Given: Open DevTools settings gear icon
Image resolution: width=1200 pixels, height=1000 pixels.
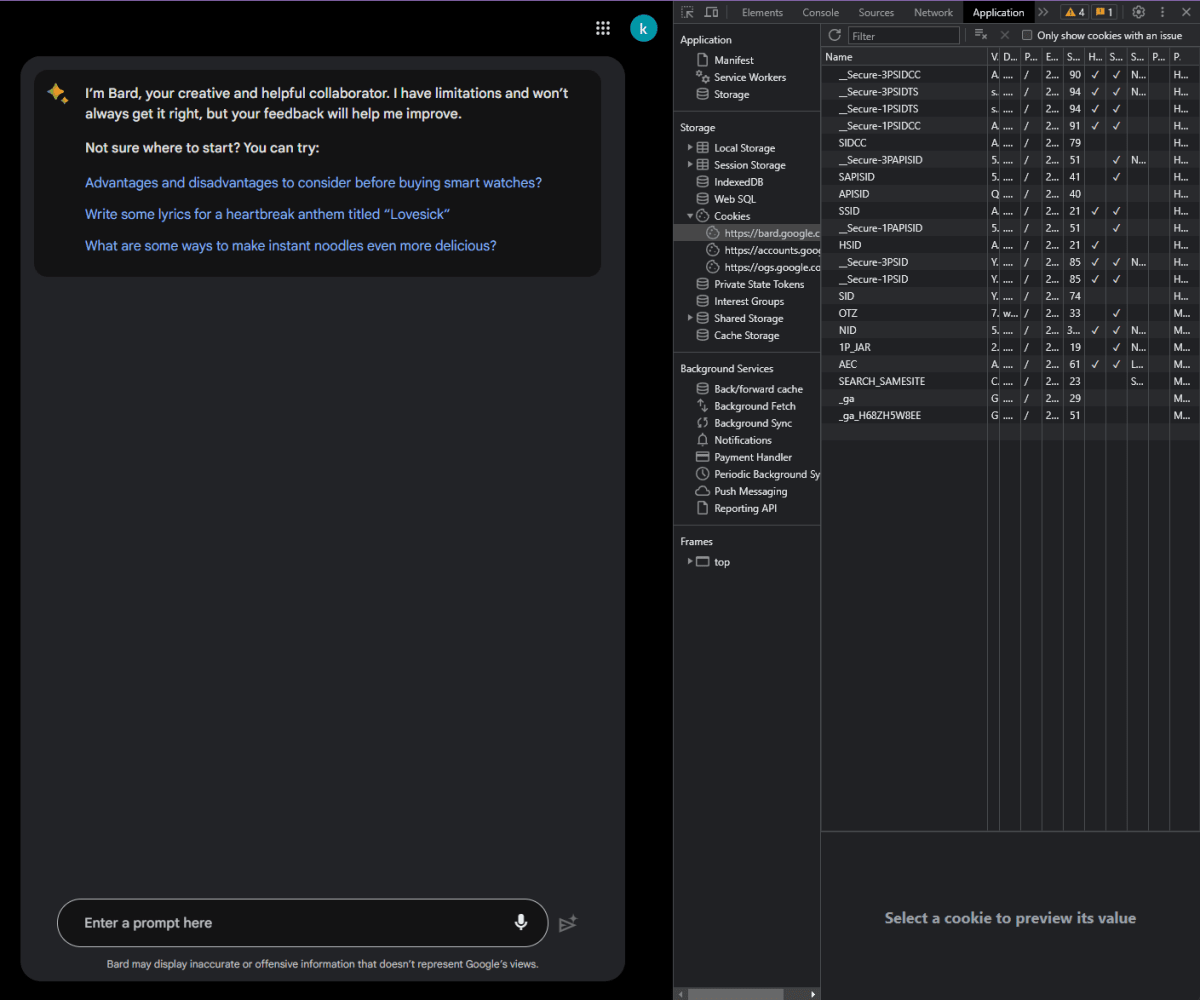Looking at the screenshot, I should coord(1138,12).
